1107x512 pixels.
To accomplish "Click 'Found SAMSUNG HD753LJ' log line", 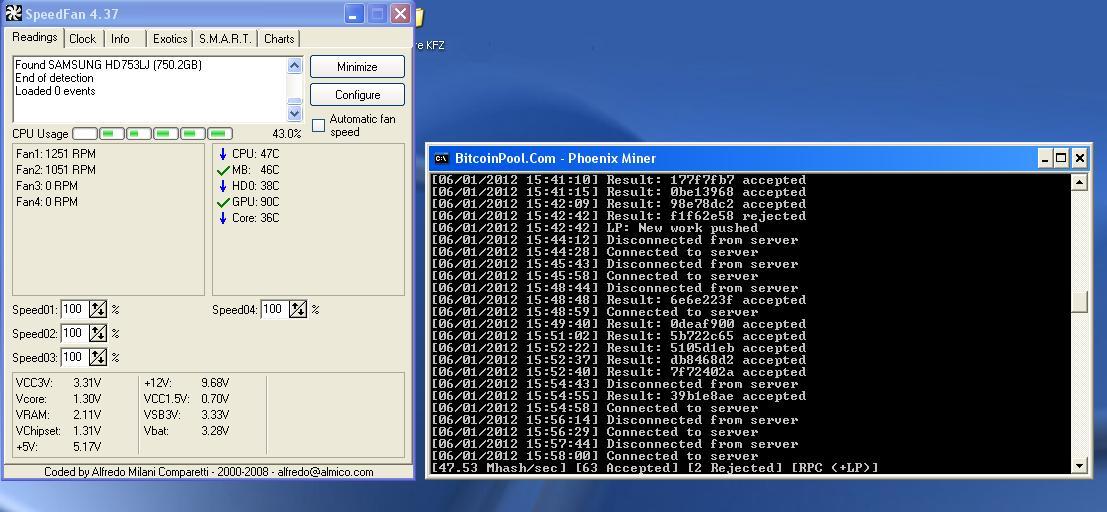I will pyautogui.click(x=108, y=65).
